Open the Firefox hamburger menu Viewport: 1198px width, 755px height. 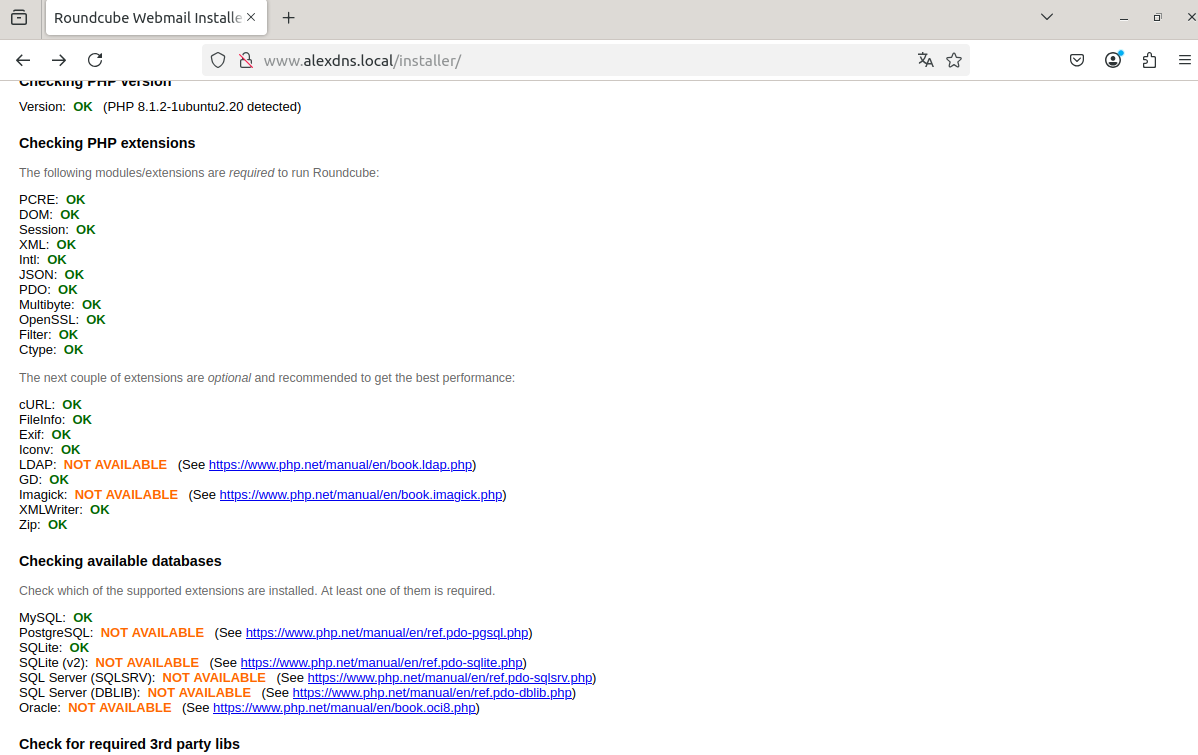1185,60
